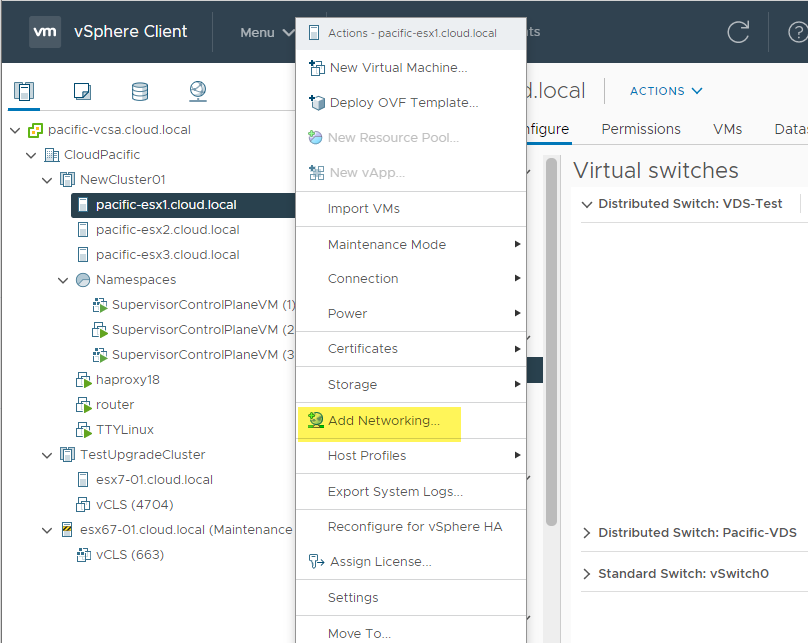
Task: Open Storage submenu
Action: click(411, 384)
